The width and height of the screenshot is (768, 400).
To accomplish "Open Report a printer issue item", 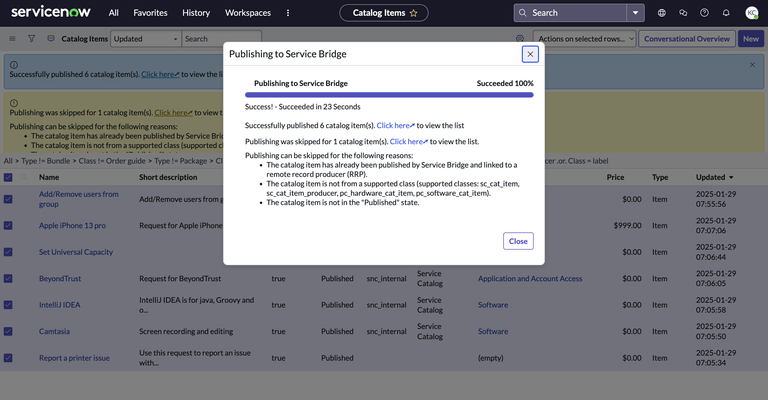I will pos(74,358).
